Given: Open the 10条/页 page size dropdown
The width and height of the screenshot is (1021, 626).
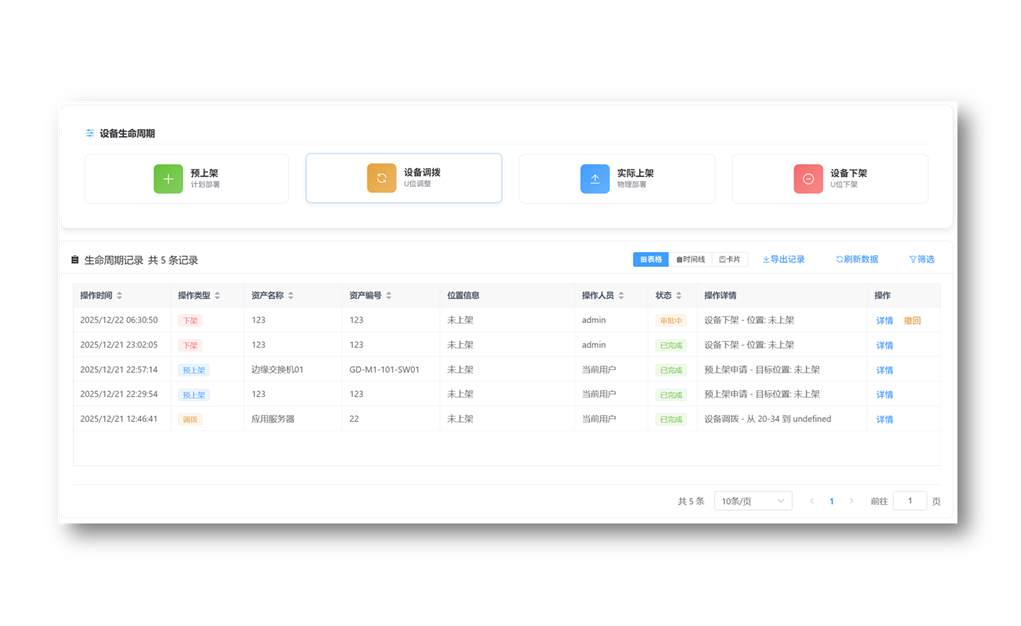Looking at the screenshot, I should click(753, 501).
